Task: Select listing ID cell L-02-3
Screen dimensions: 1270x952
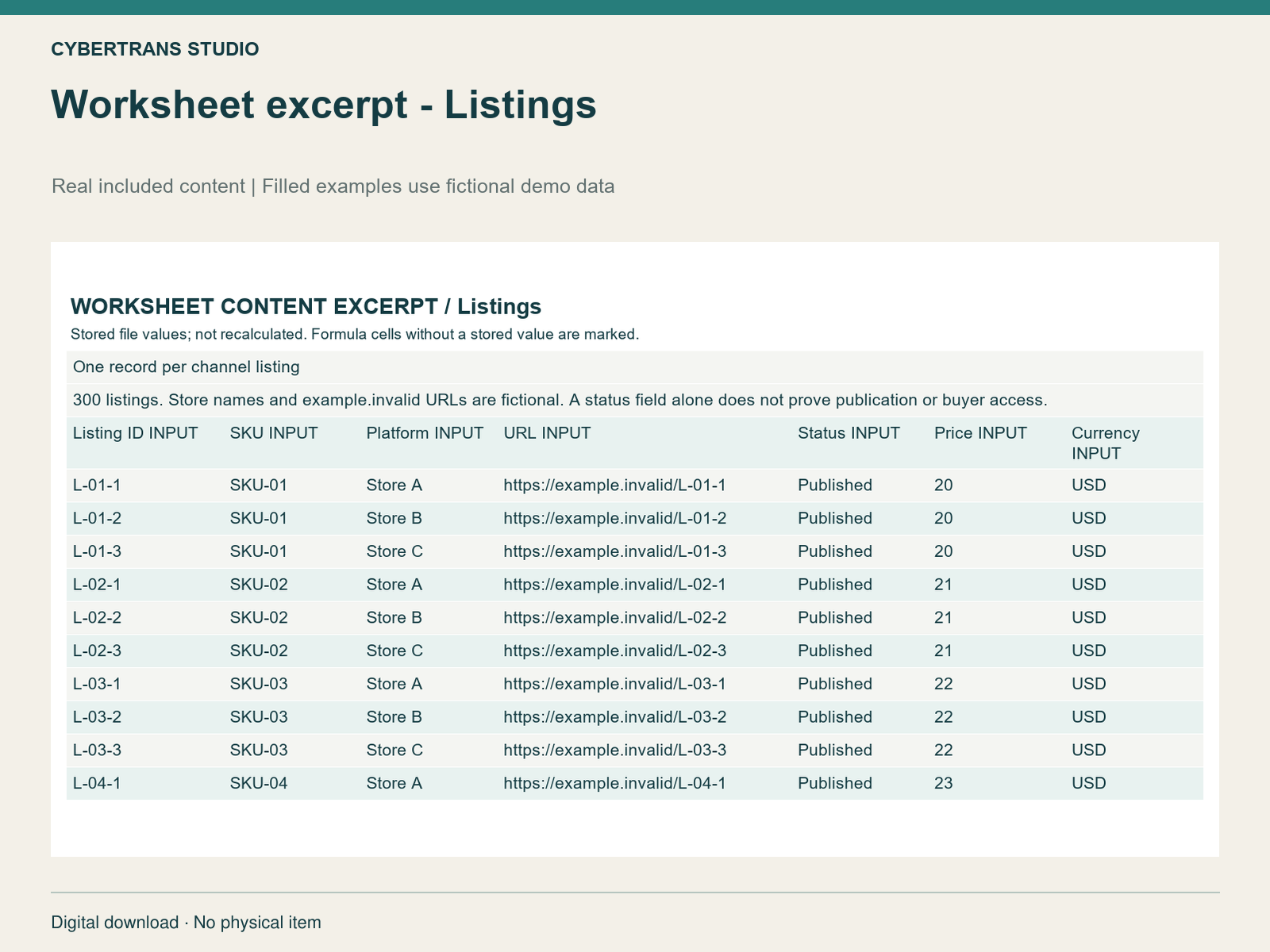Action: (97, 651)
